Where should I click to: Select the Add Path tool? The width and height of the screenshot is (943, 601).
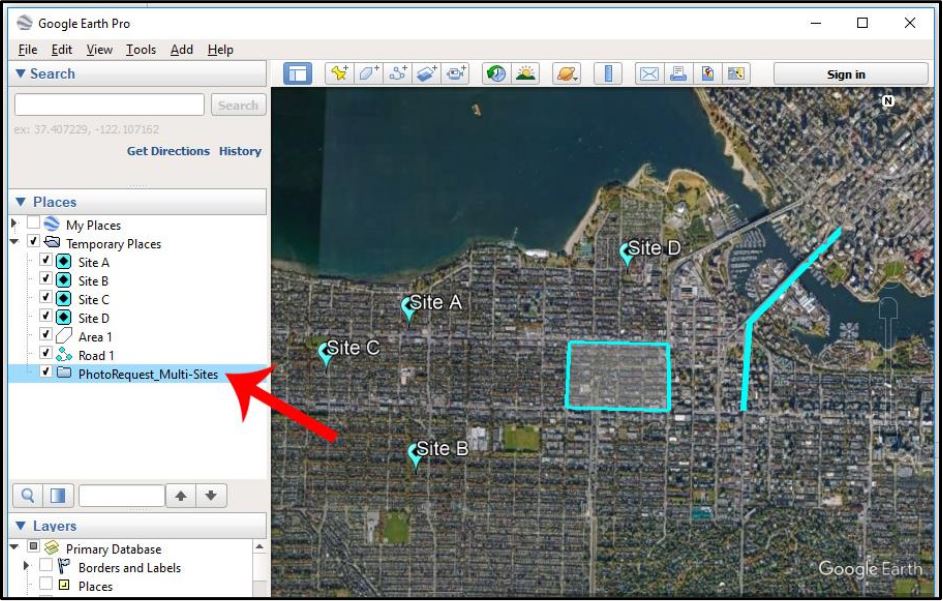(398, 74)
